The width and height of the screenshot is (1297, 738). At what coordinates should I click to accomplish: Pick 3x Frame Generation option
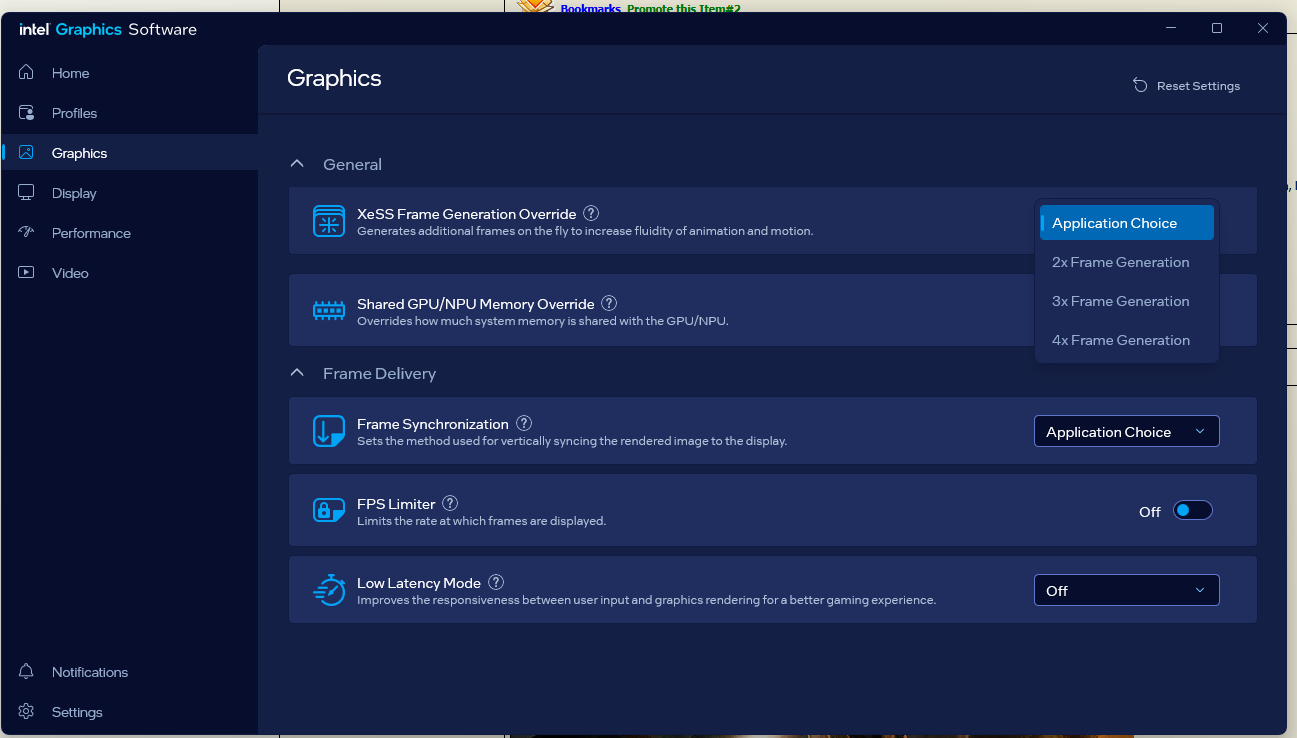click(1120, 301)
